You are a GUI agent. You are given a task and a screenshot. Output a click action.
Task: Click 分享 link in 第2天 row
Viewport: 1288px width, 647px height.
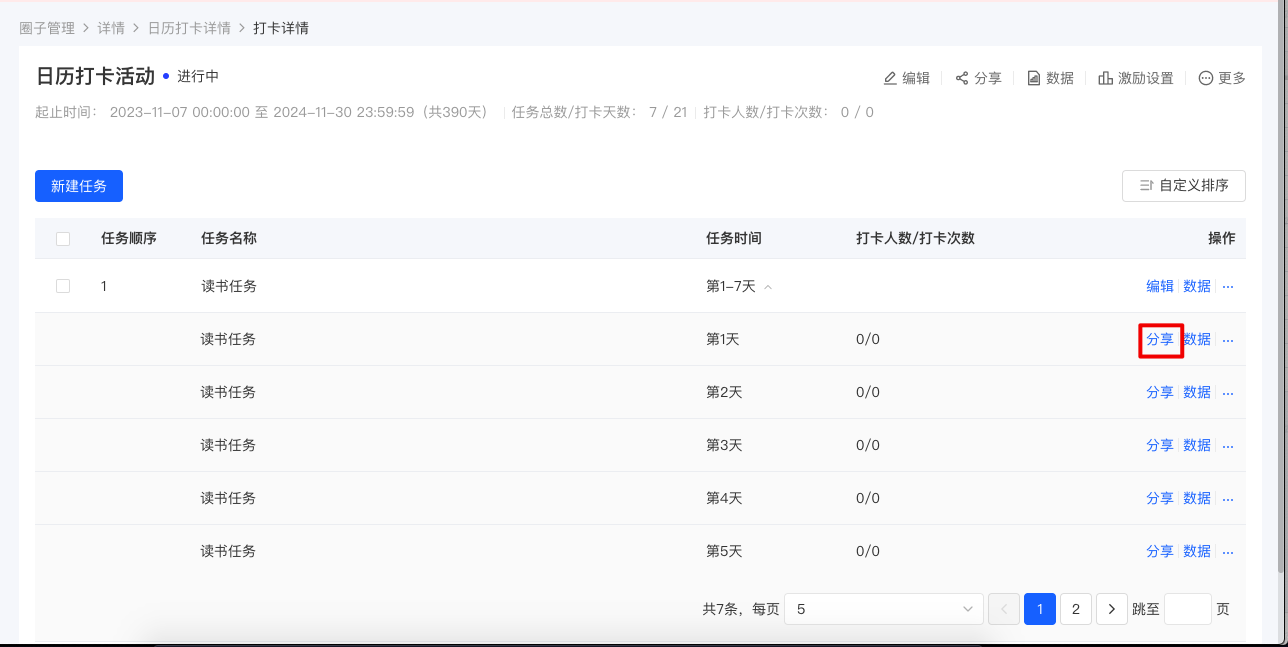(x=1160, y=393)
